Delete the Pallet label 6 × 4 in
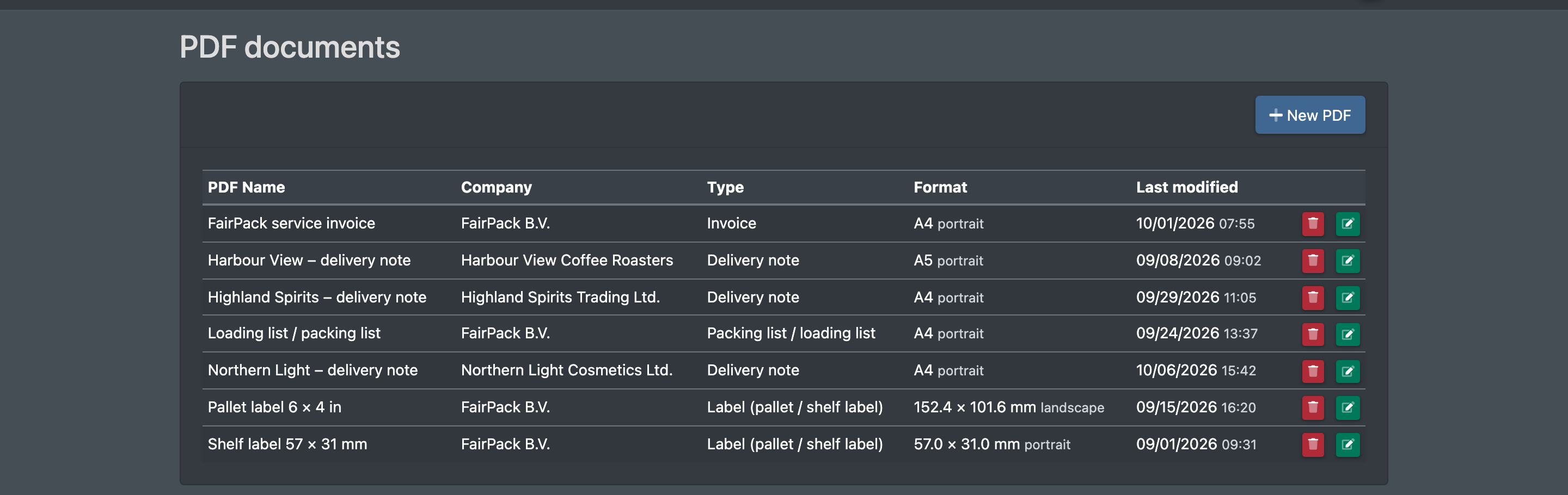Viewport: 1568px width, 495px height. (1312, 407)
